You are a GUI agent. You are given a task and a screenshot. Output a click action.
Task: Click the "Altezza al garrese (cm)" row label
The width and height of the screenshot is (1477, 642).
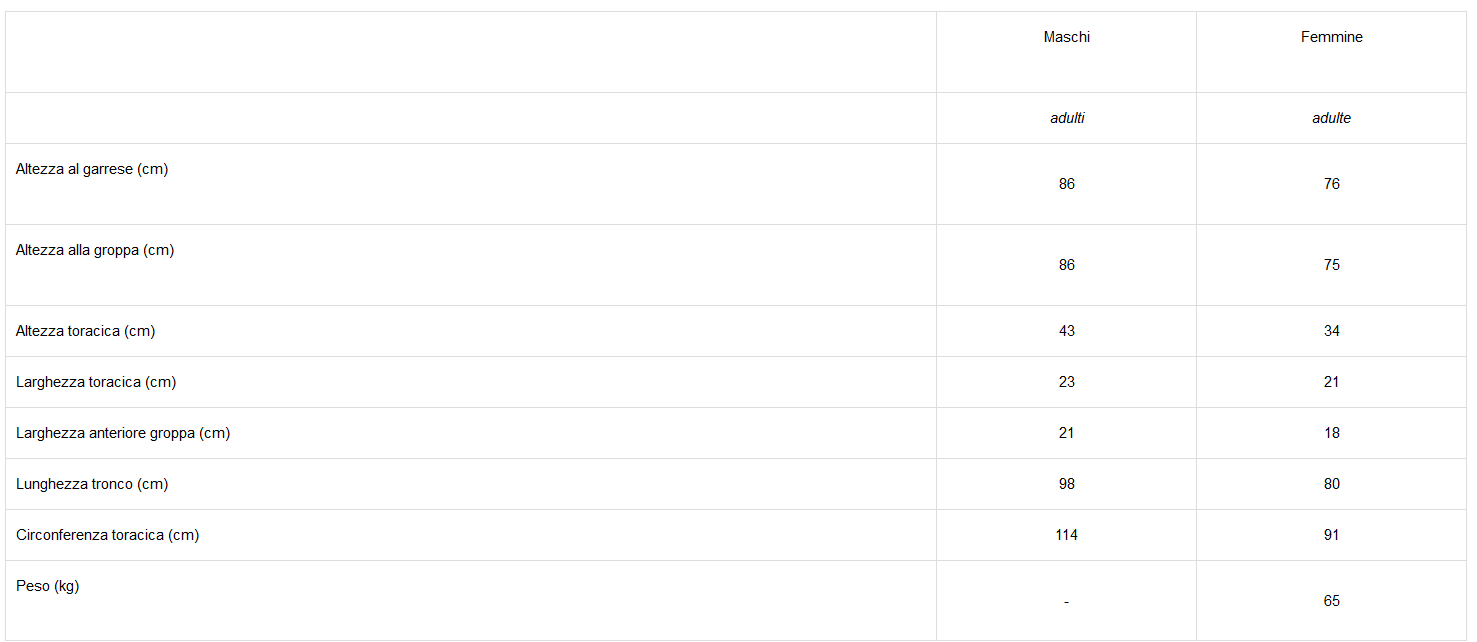92,169
